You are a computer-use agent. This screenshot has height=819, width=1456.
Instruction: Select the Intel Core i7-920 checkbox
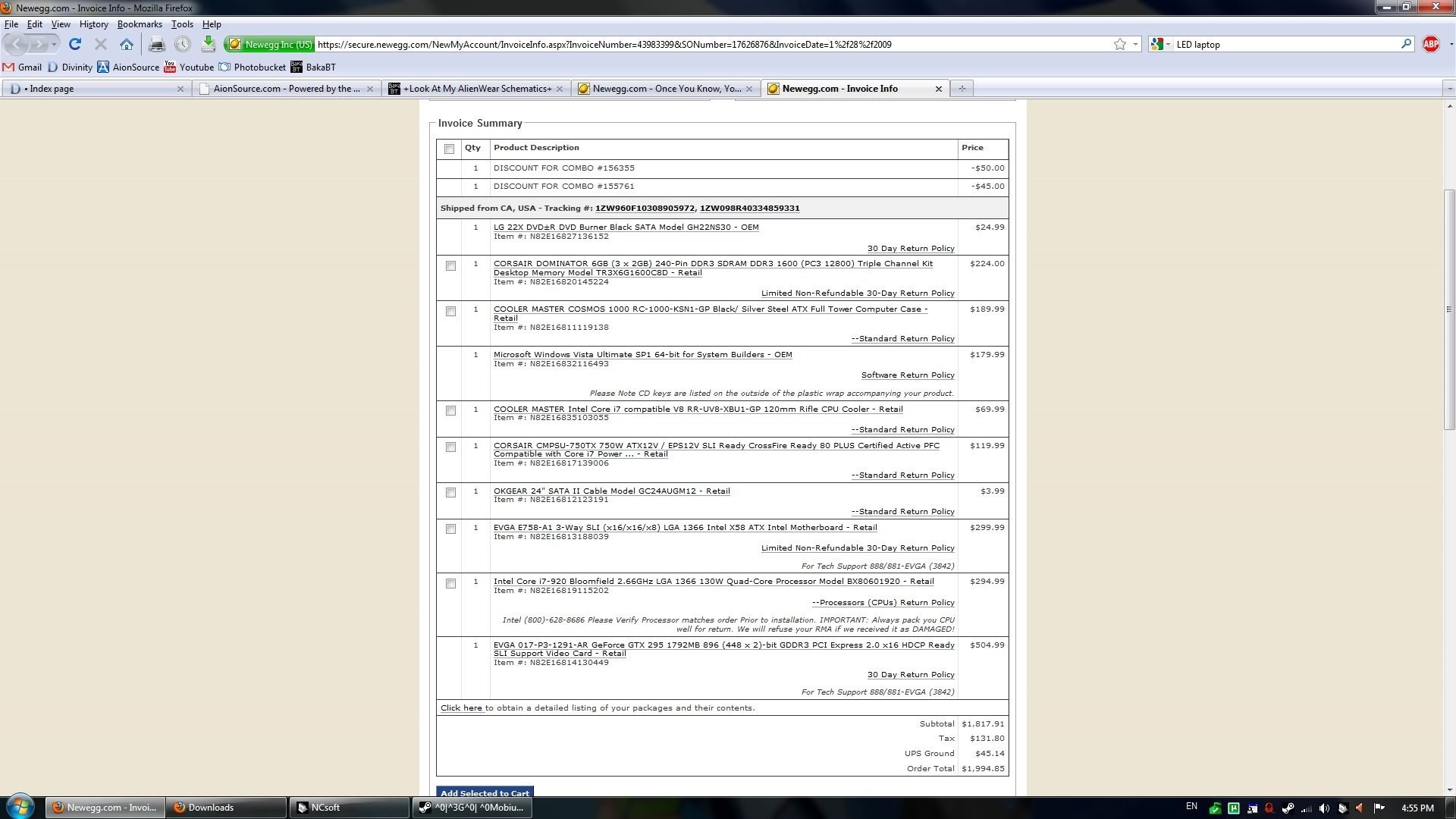click(450, 584)
